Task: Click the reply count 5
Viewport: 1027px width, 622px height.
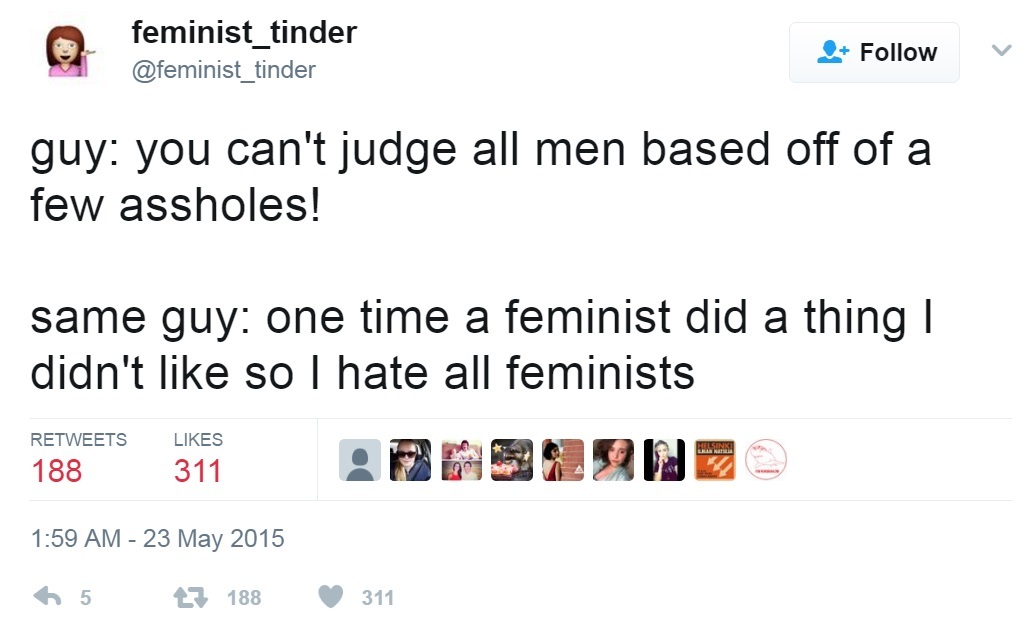Action: tap(86, 597)
